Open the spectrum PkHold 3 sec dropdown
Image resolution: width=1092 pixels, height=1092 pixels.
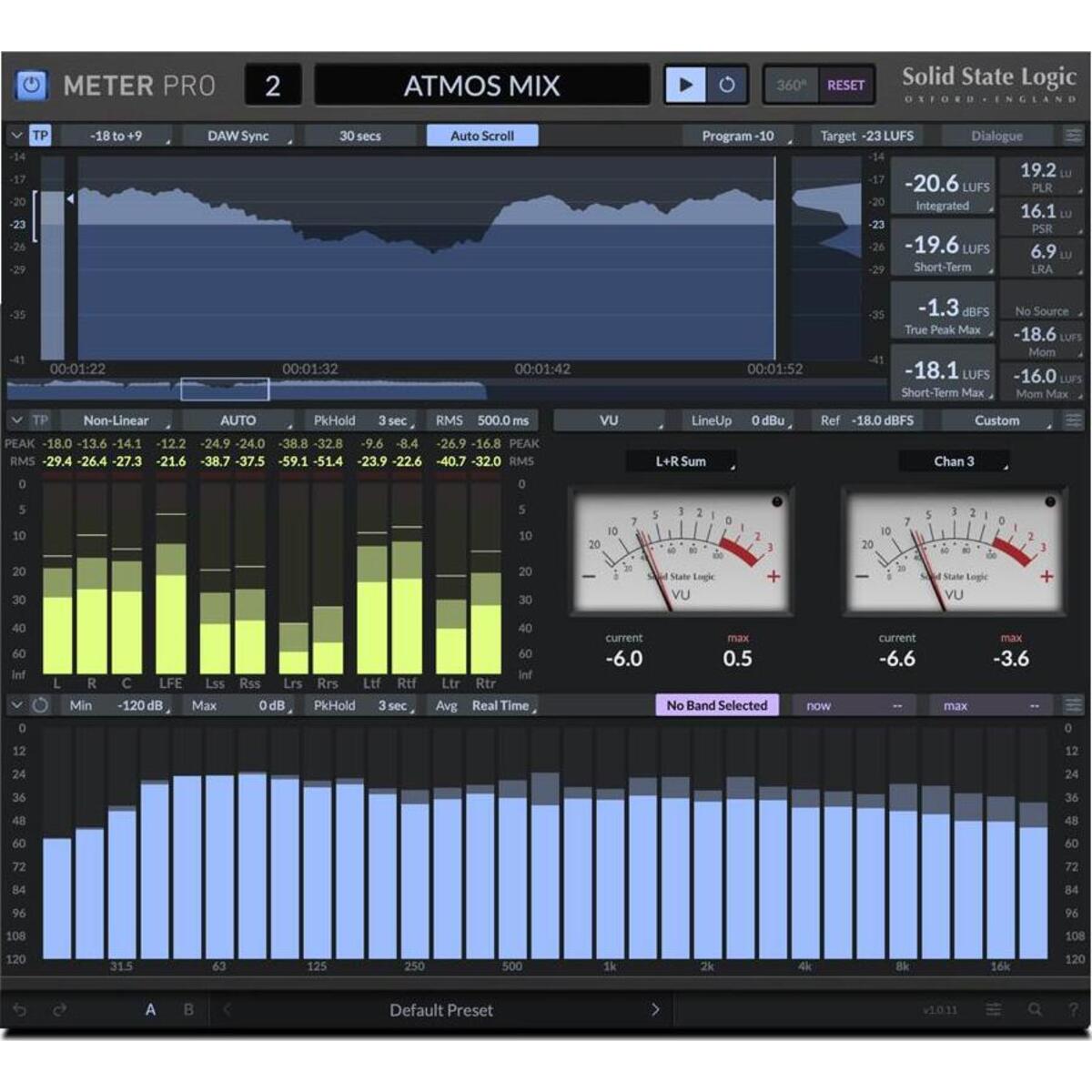tap(360, 705)
